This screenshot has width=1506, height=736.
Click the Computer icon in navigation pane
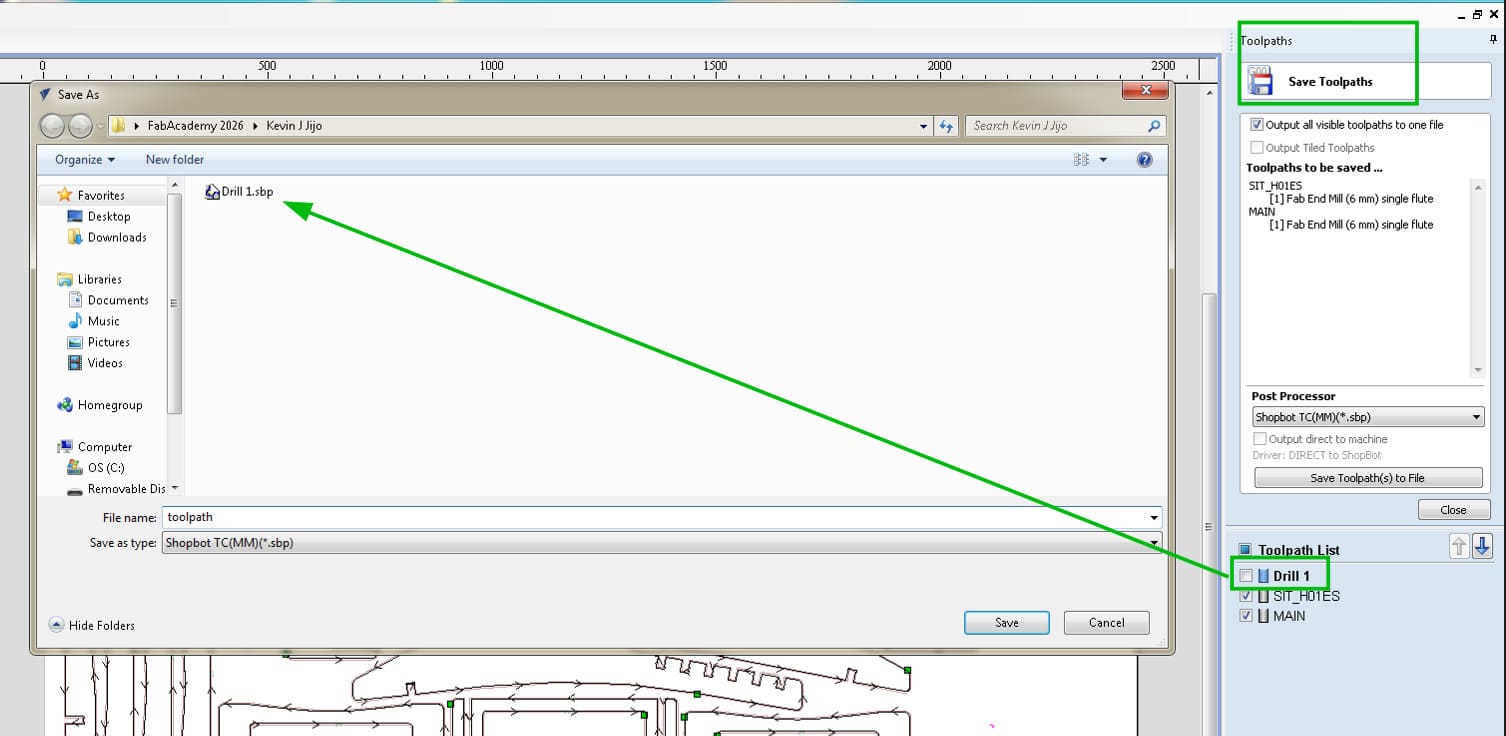point(65,447)
